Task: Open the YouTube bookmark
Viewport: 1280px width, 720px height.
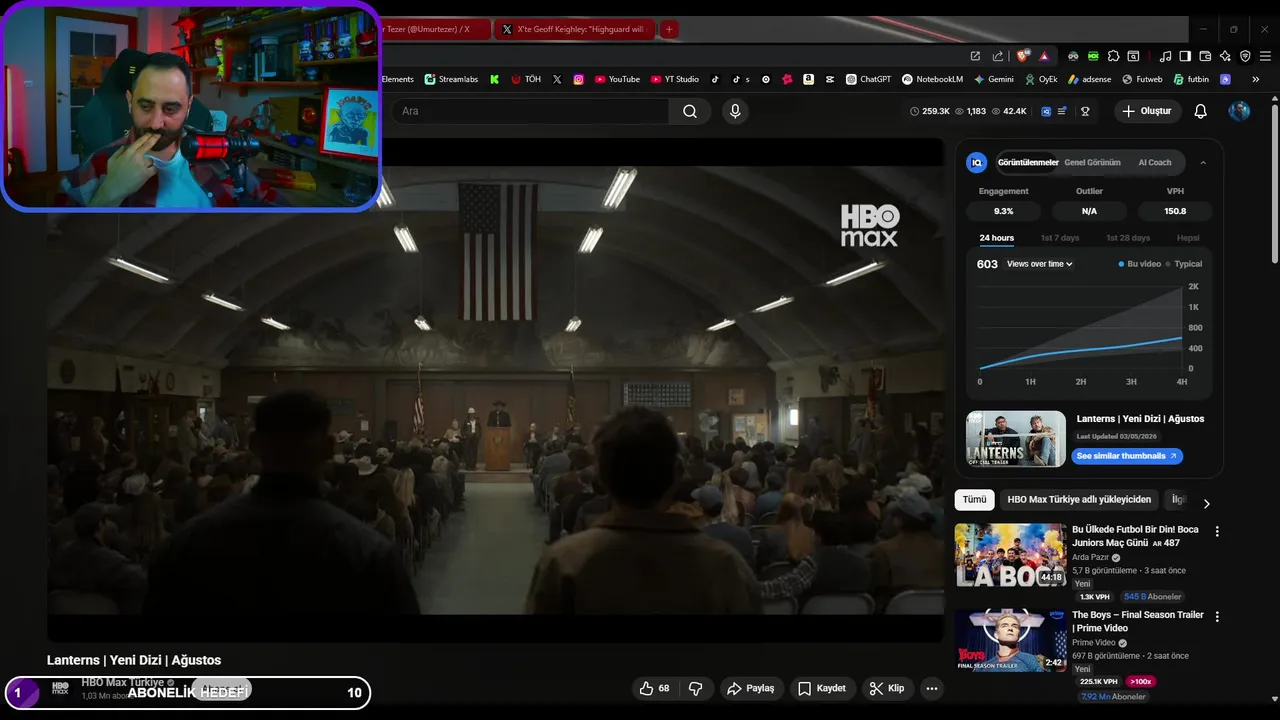Action: (617, 79)
